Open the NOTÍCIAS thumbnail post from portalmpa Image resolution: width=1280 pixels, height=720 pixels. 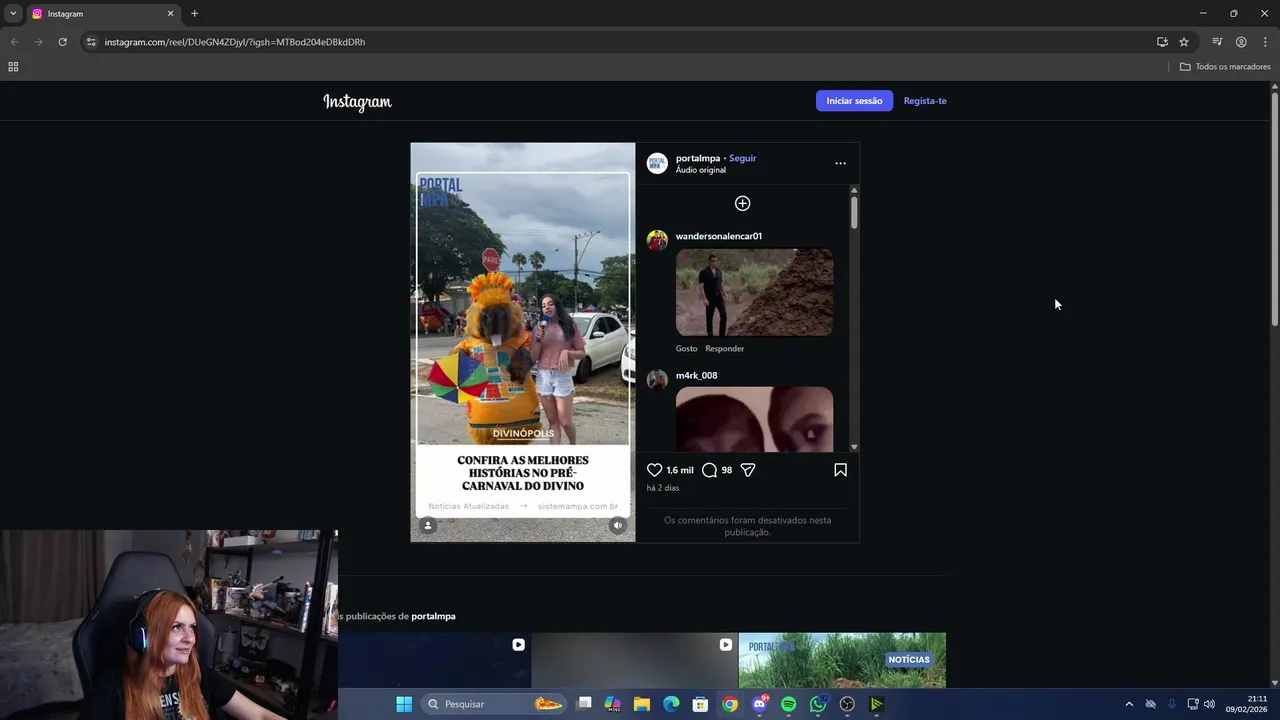842,660
